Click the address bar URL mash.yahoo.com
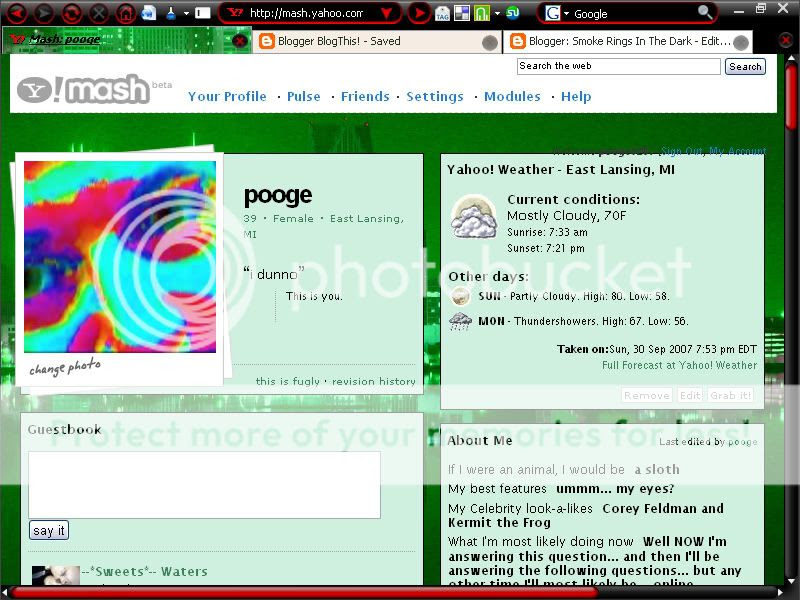Screen dimensions: 800x600 click(306, 13)
